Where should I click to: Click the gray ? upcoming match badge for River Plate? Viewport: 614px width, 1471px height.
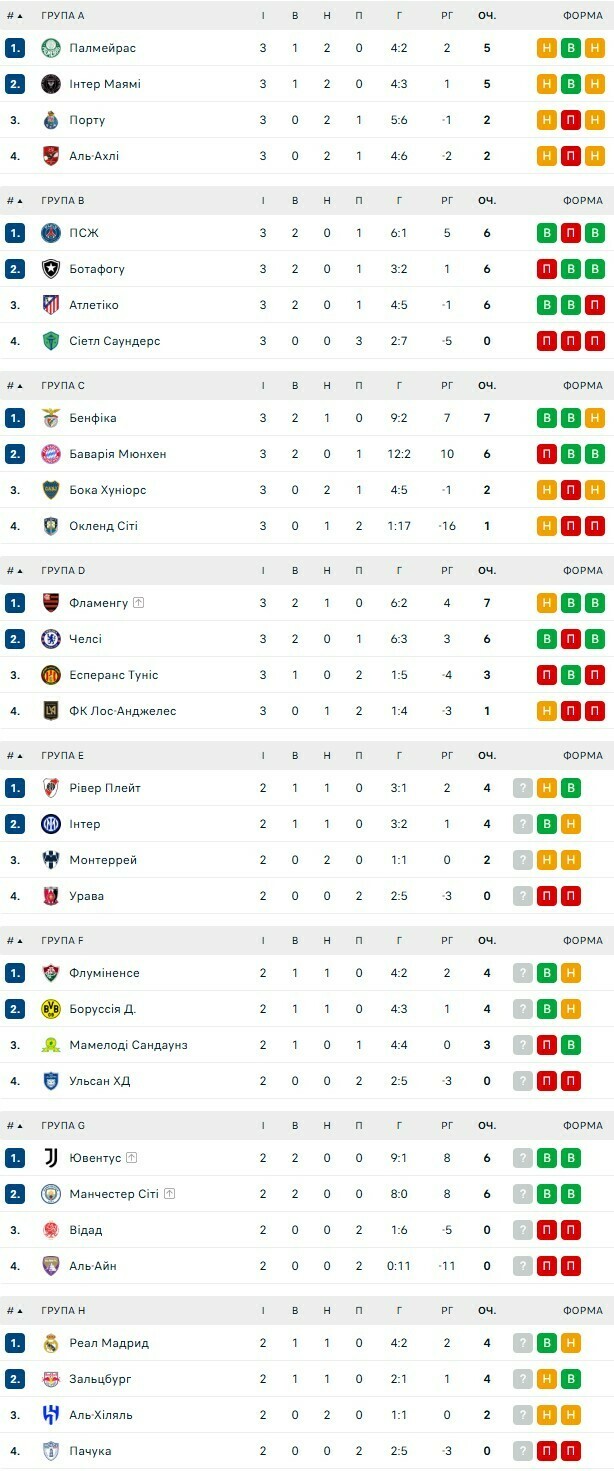click(523, 788)
